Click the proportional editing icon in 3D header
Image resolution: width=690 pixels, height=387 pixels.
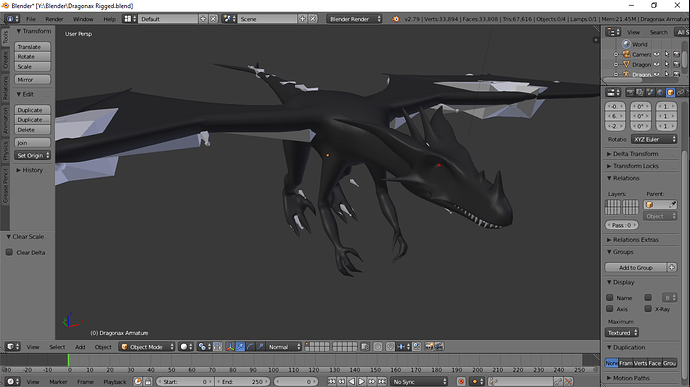[x=378, y=347]
